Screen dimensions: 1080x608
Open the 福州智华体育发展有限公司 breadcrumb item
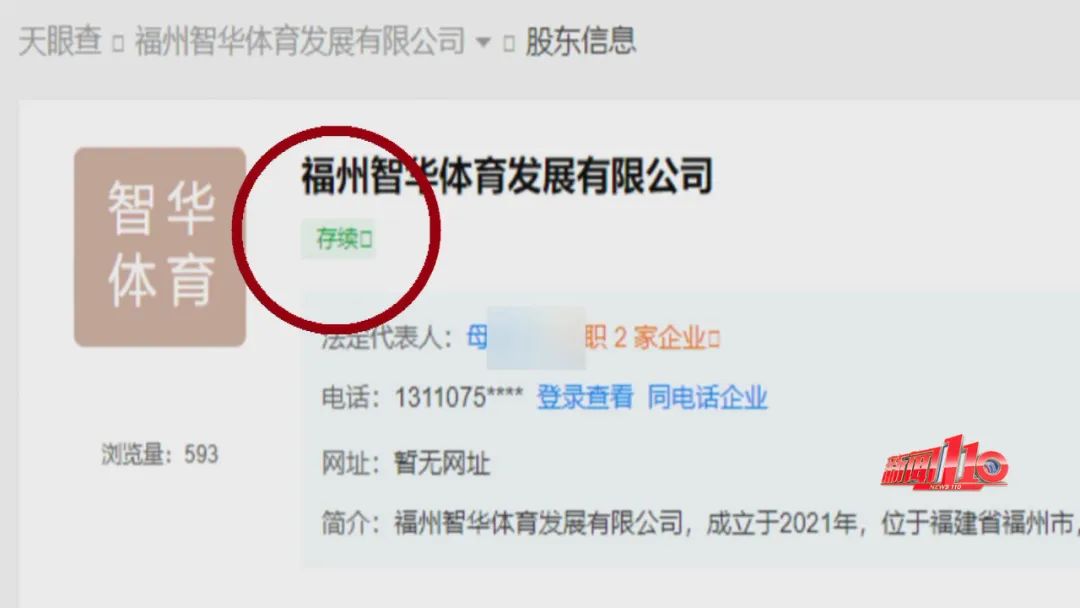click(x=300, y=41)
